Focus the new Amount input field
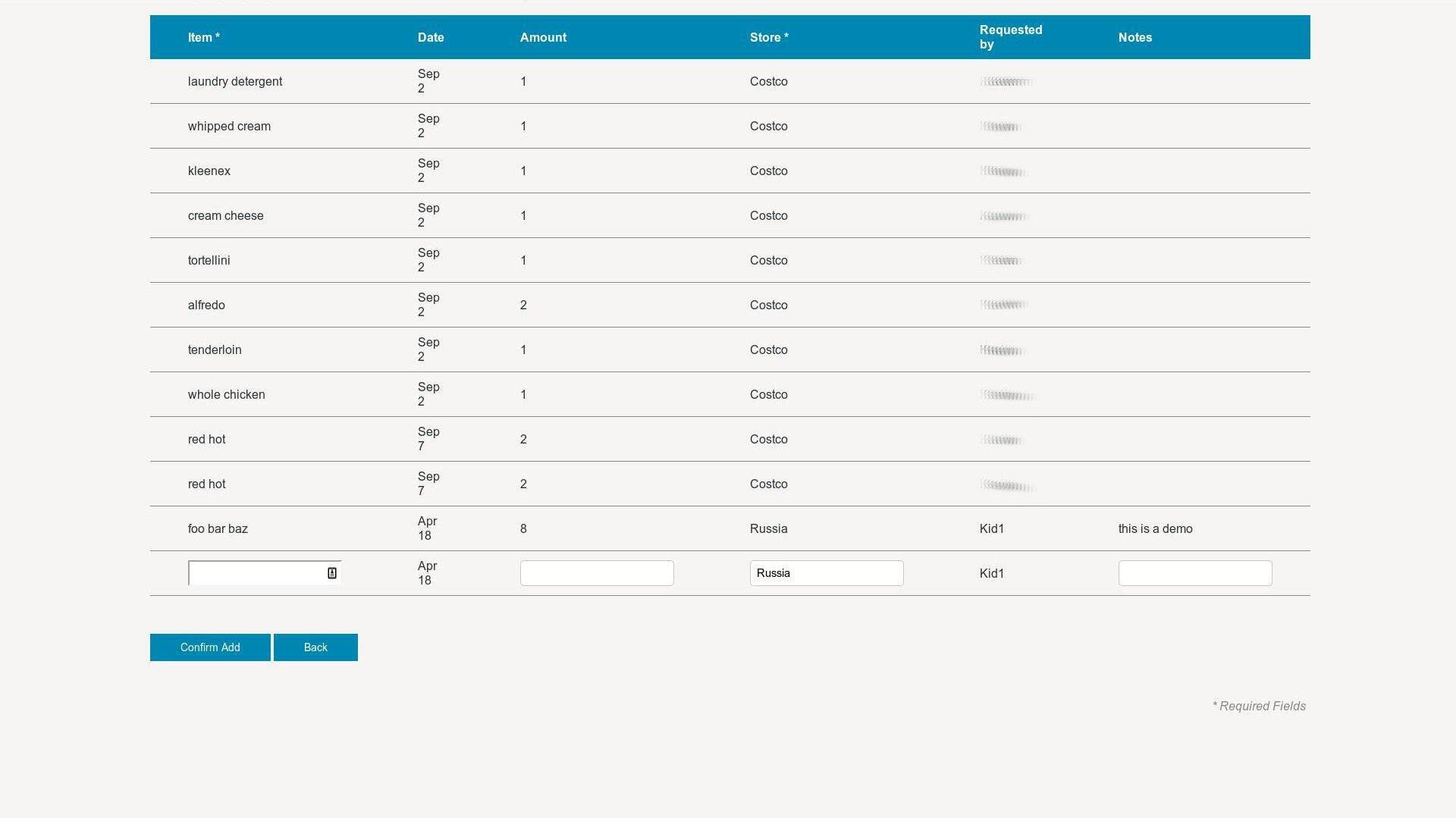The height and width of the screenshot is (818, 1456). coord(597,573)
